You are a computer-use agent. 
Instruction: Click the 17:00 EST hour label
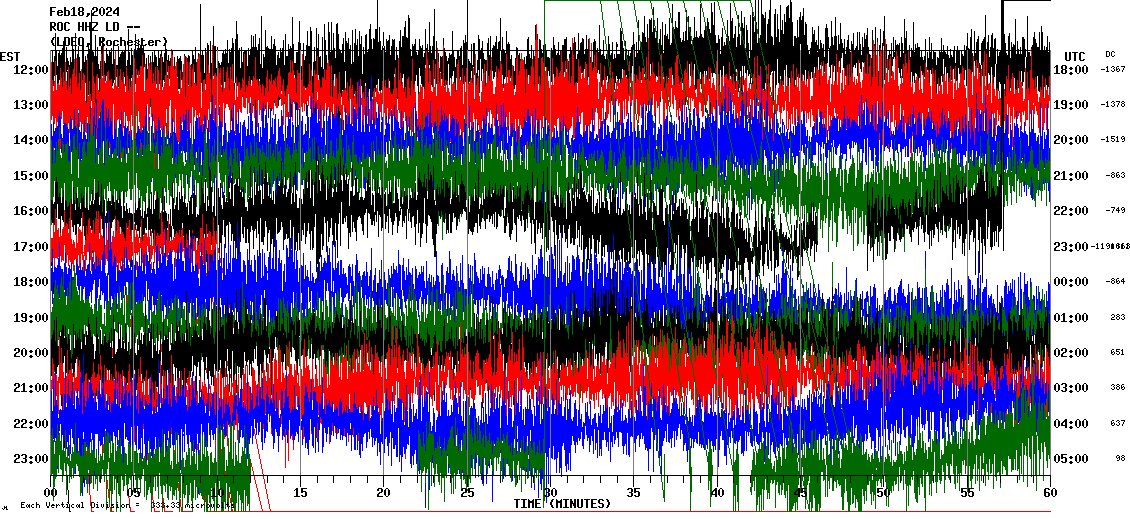coord(32,247)
